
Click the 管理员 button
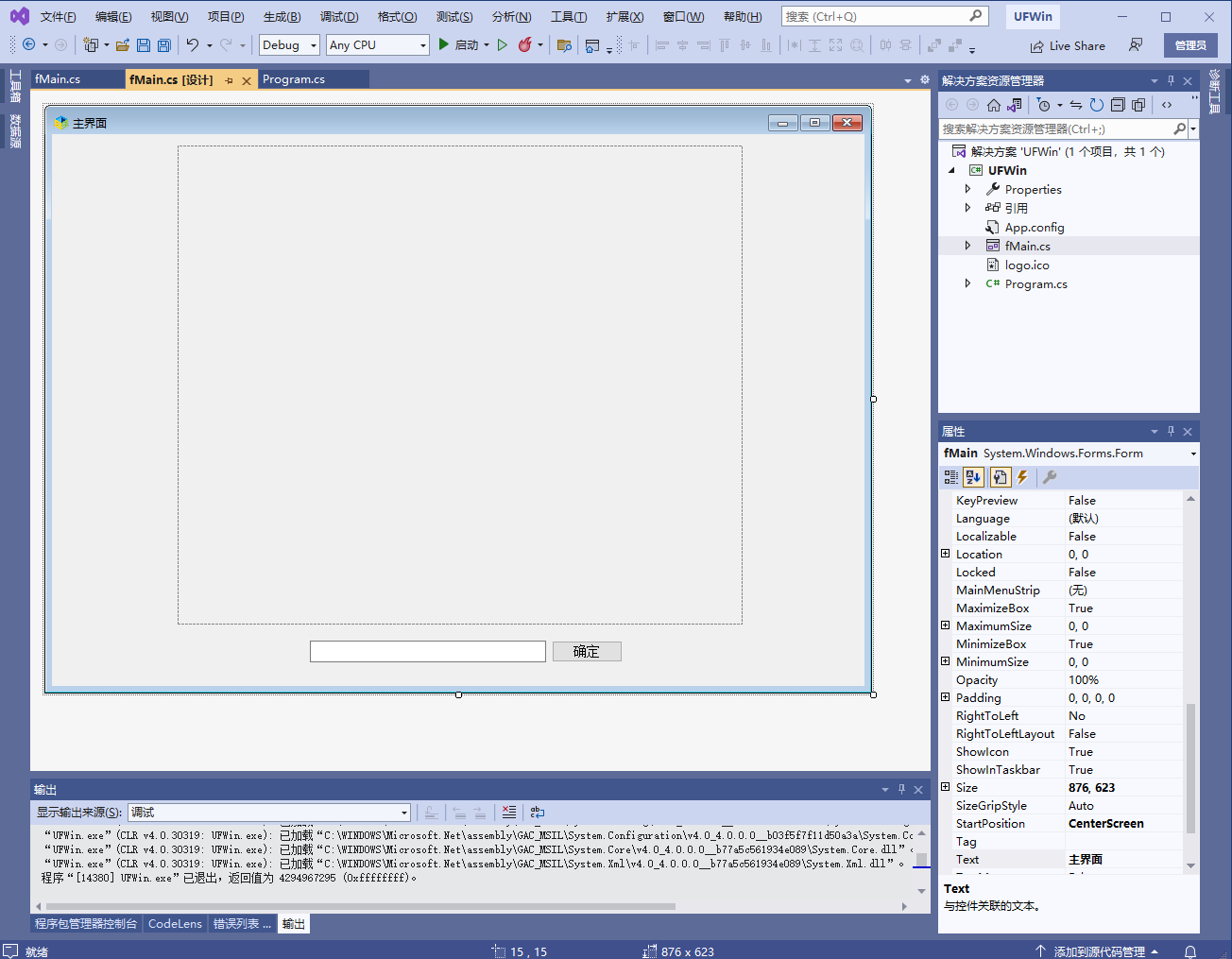[x=1190, y=44]
